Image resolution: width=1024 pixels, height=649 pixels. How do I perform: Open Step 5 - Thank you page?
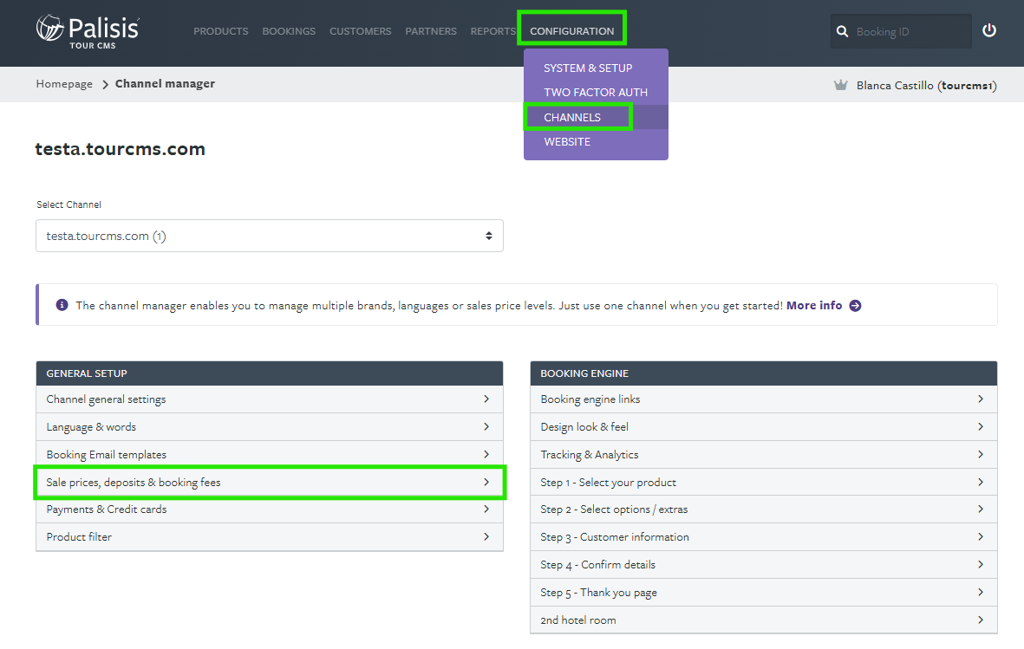point(763,592)
